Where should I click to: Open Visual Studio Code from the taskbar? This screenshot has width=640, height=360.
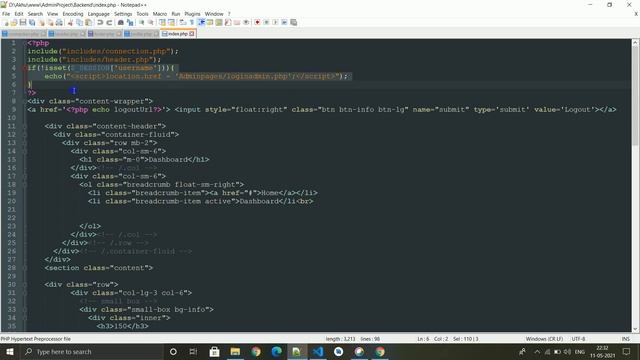(318, 351)
